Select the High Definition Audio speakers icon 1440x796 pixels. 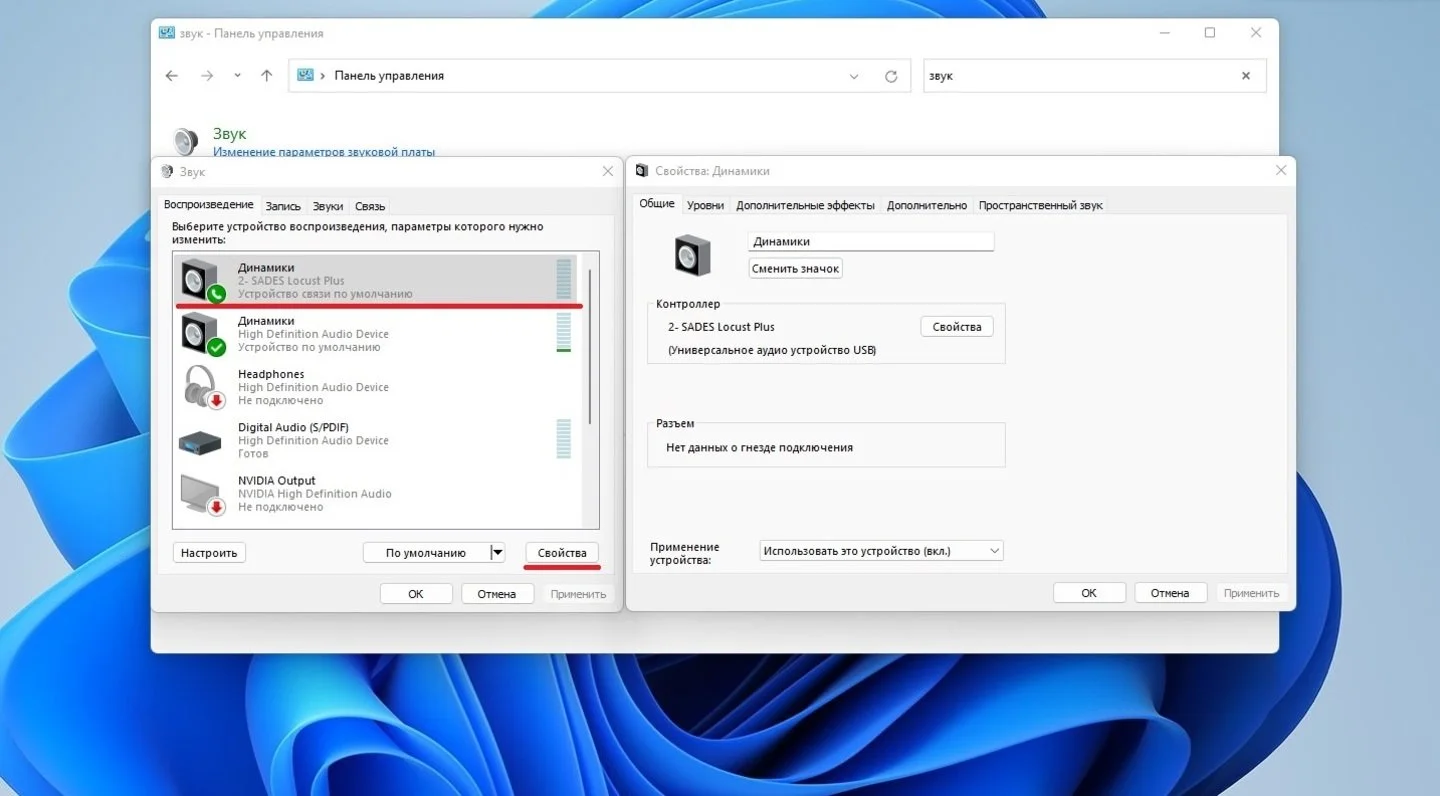tap(203, 333)
